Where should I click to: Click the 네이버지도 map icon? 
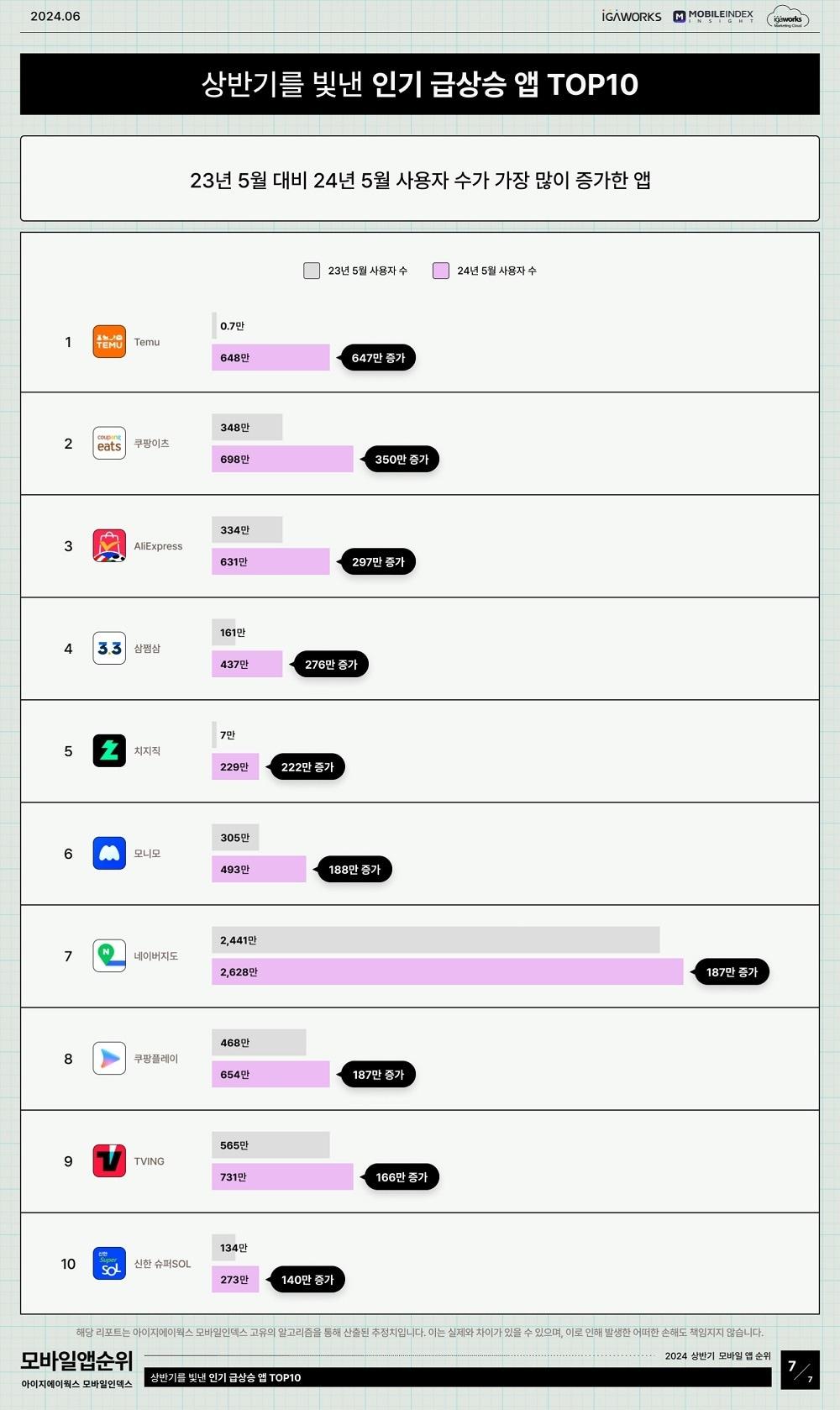(x=109, y=956)
